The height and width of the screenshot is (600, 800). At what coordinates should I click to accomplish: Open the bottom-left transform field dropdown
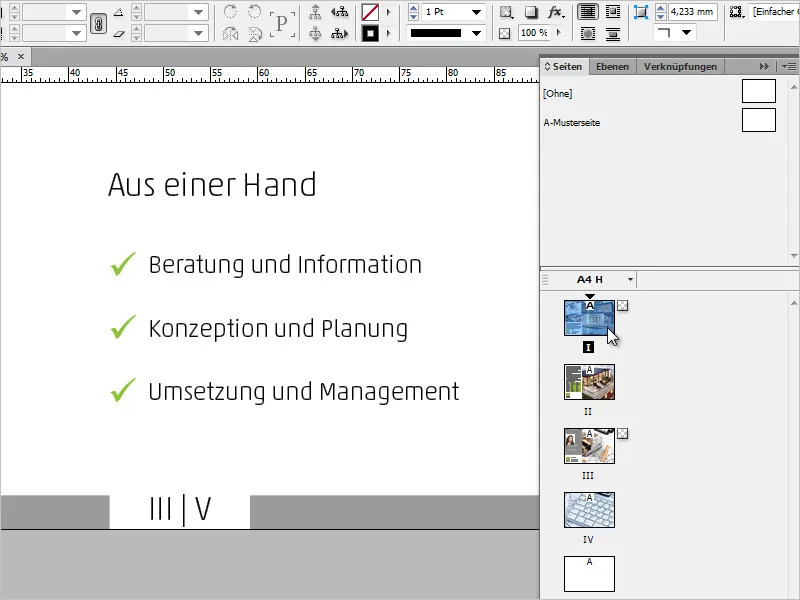(x=77, y=34)
